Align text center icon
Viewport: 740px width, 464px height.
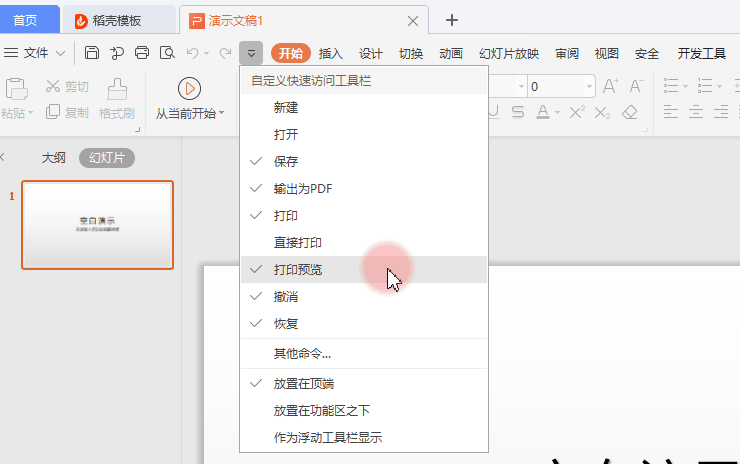click(x=696, y=112)
